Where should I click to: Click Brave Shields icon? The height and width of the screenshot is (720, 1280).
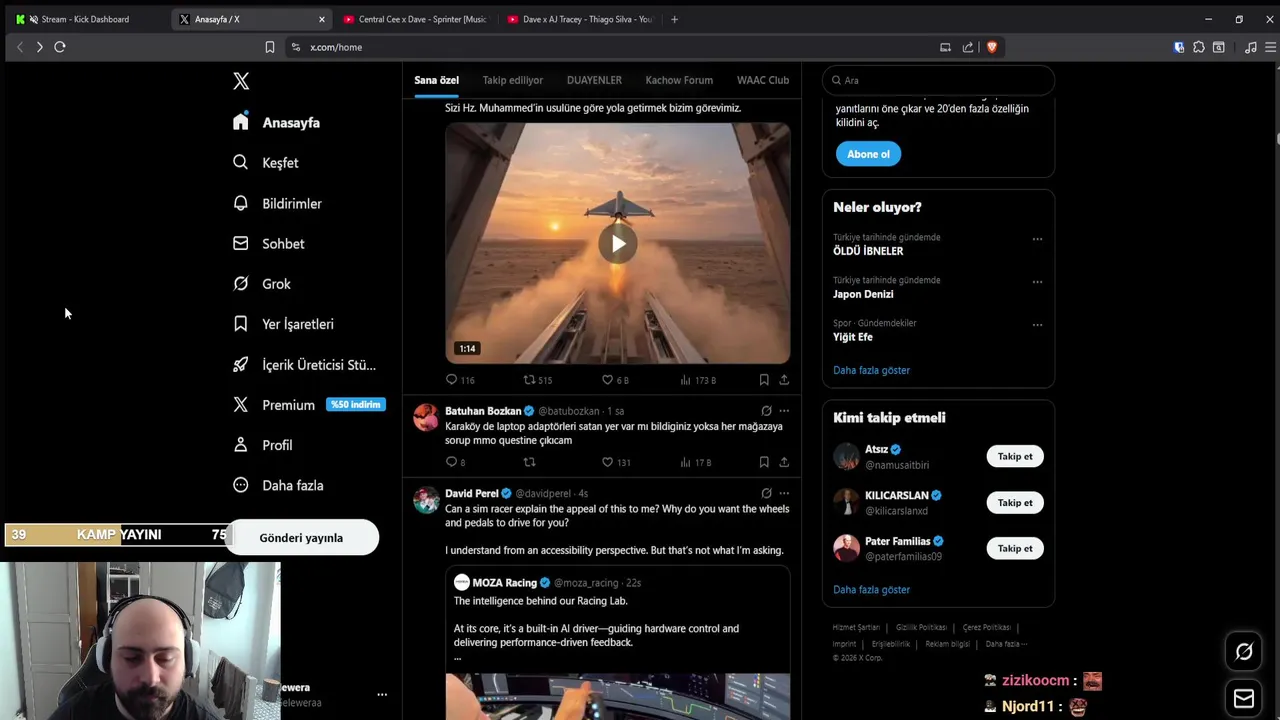(991, 47)
